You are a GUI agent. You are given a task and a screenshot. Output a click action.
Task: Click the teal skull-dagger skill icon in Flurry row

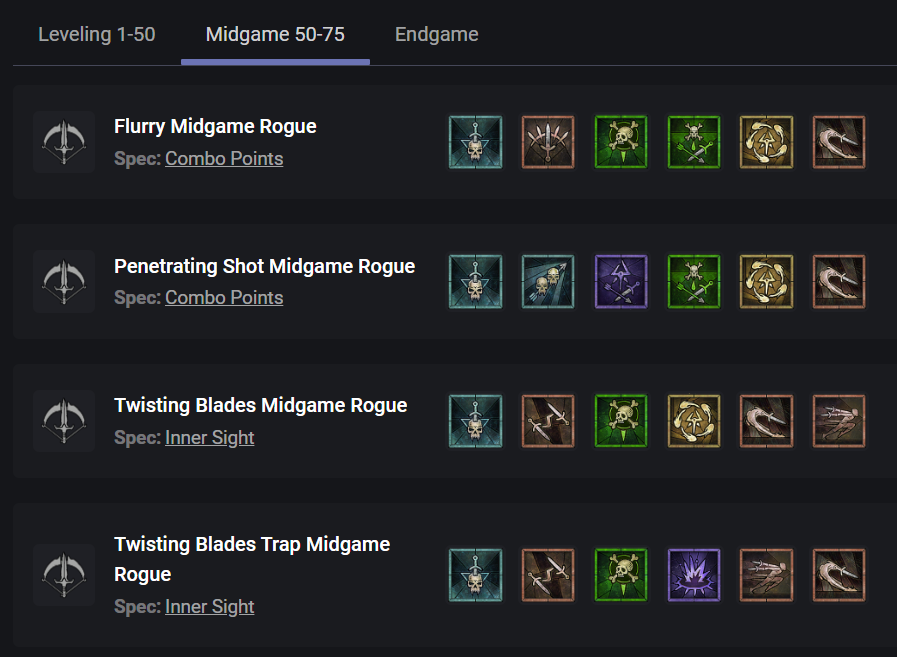[x=475, y=142]
